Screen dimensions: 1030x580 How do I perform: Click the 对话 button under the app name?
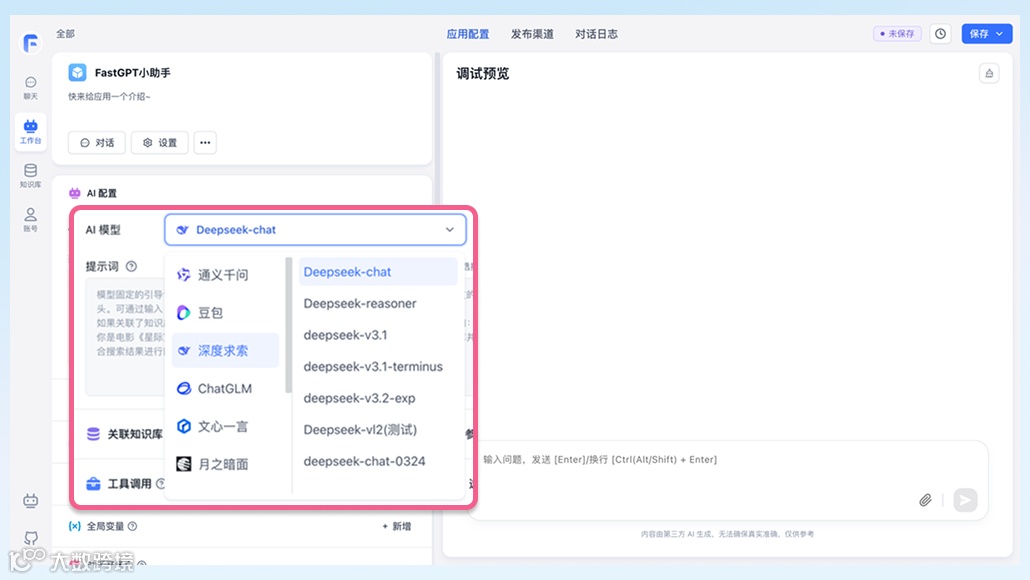point(97,143)
